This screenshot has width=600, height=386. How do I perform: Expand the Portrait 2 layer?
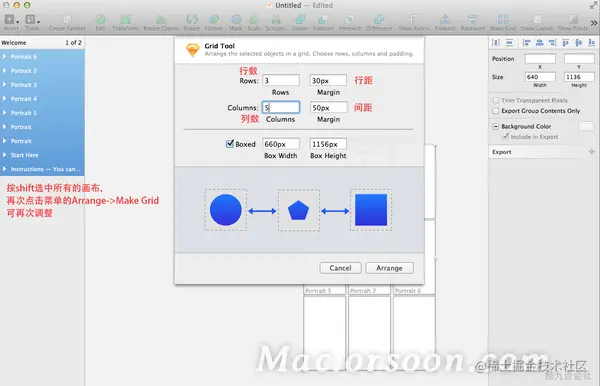5,71
